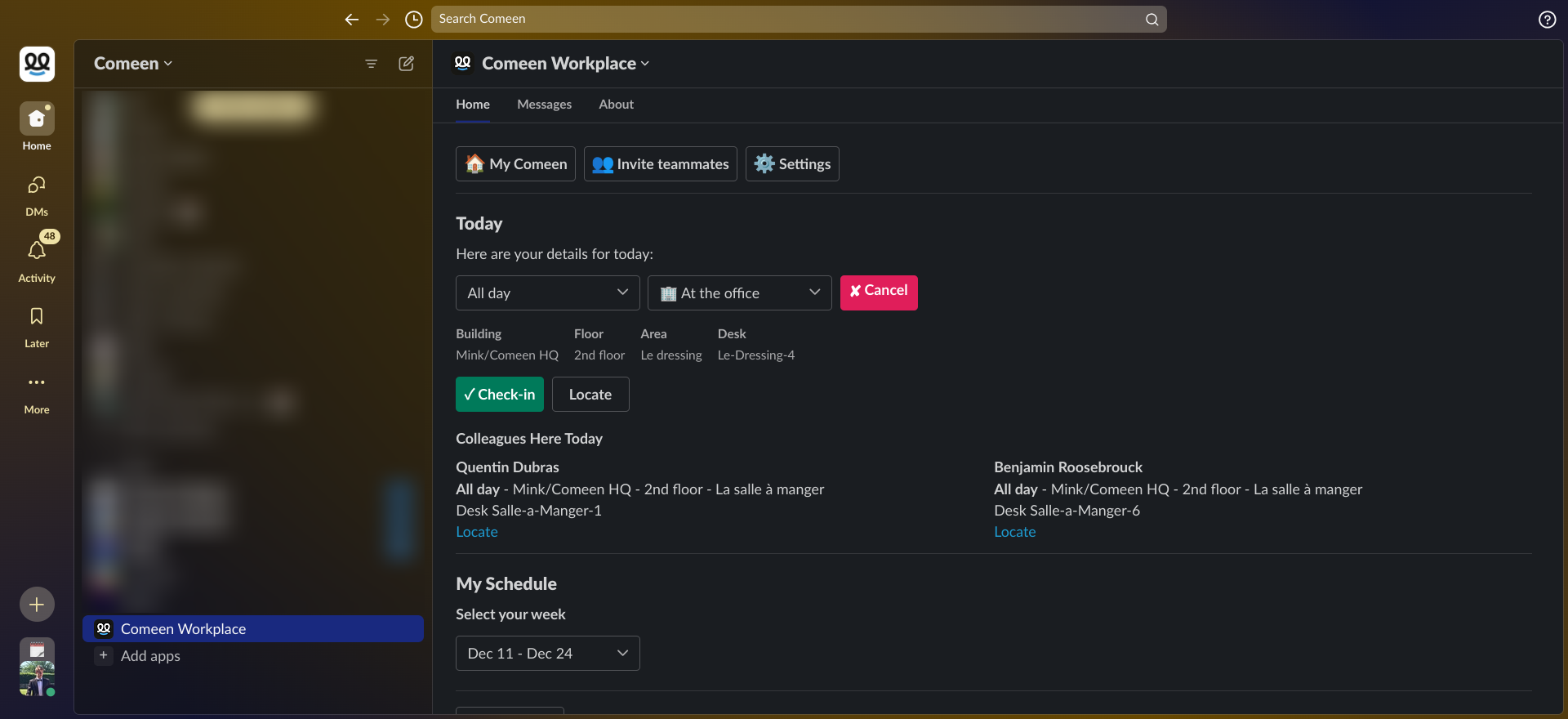The image size is (1568, 719).
Task: Open DMs in the sidebar
Action: (37, 194)
